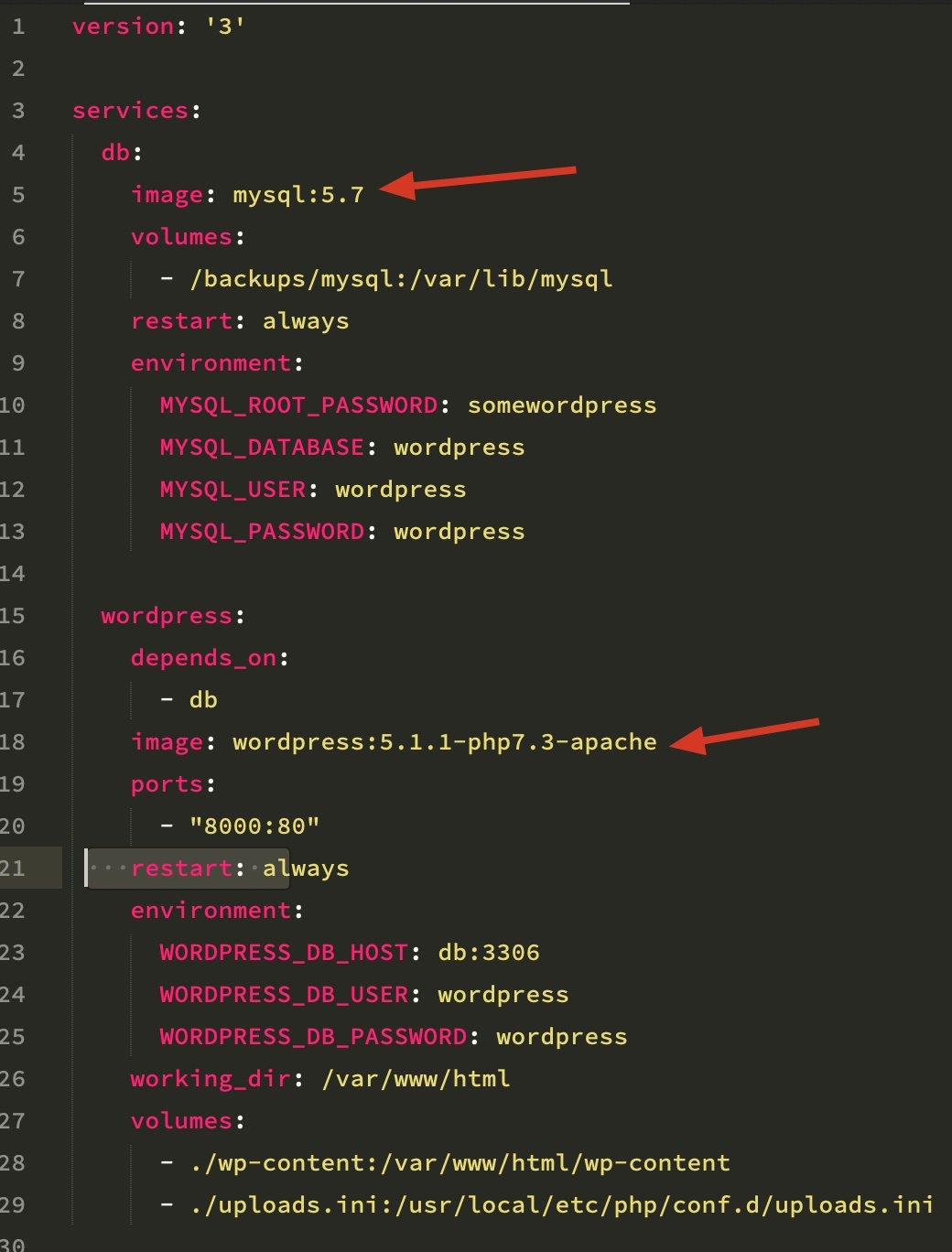Click line number 21 in gutter
The image size is (952, 1252).
click(13, 869)
